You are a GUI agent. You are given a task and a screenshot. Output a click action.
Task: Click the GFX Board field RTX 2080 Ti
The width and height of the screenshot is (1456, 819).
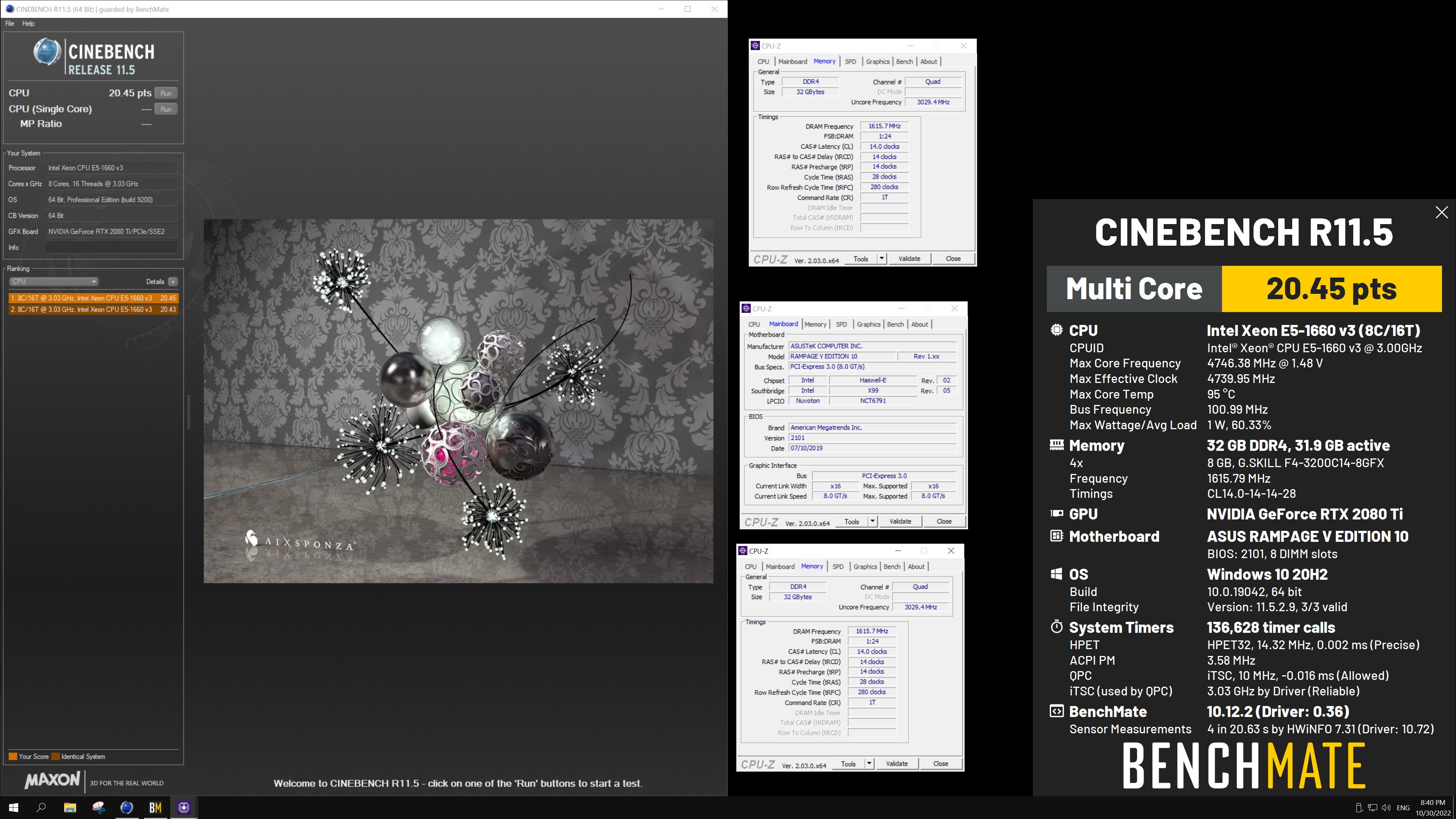tap(111, 232)
